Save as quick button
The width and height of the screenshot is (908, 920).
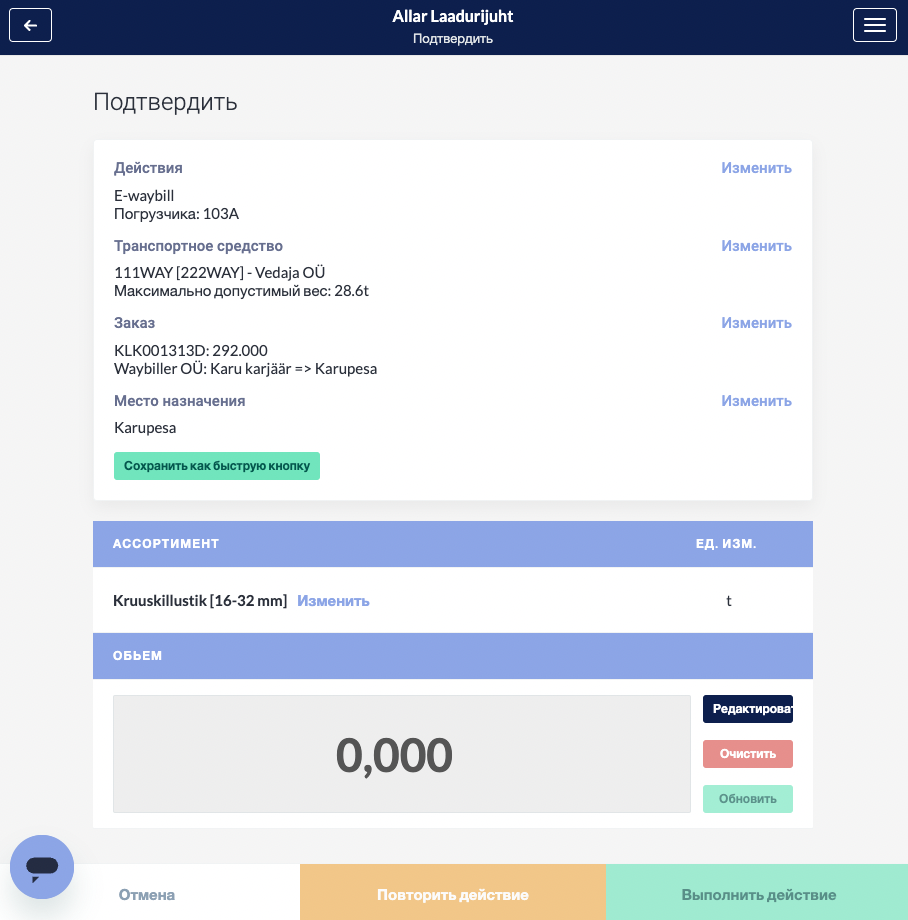click(x=217, y=466)
